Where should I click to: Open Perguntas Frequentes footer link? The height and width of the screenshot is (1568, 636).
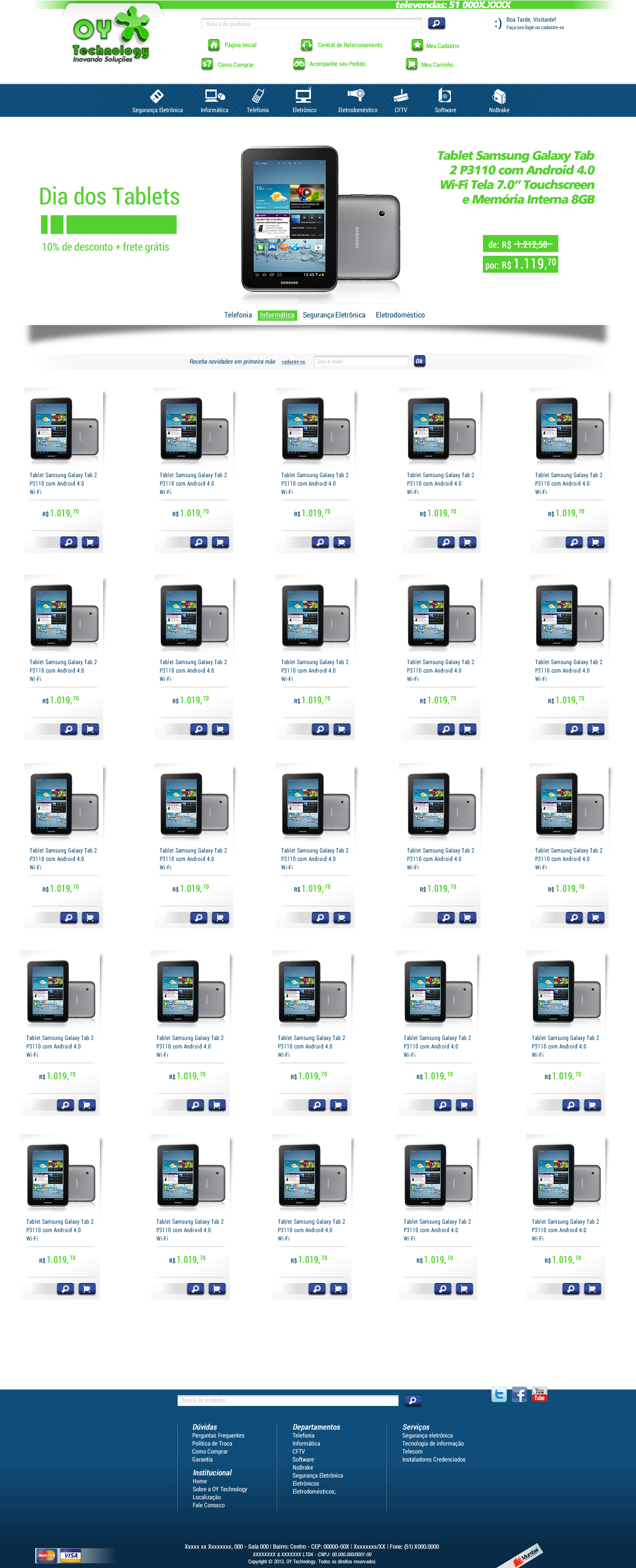[218, 1435]
